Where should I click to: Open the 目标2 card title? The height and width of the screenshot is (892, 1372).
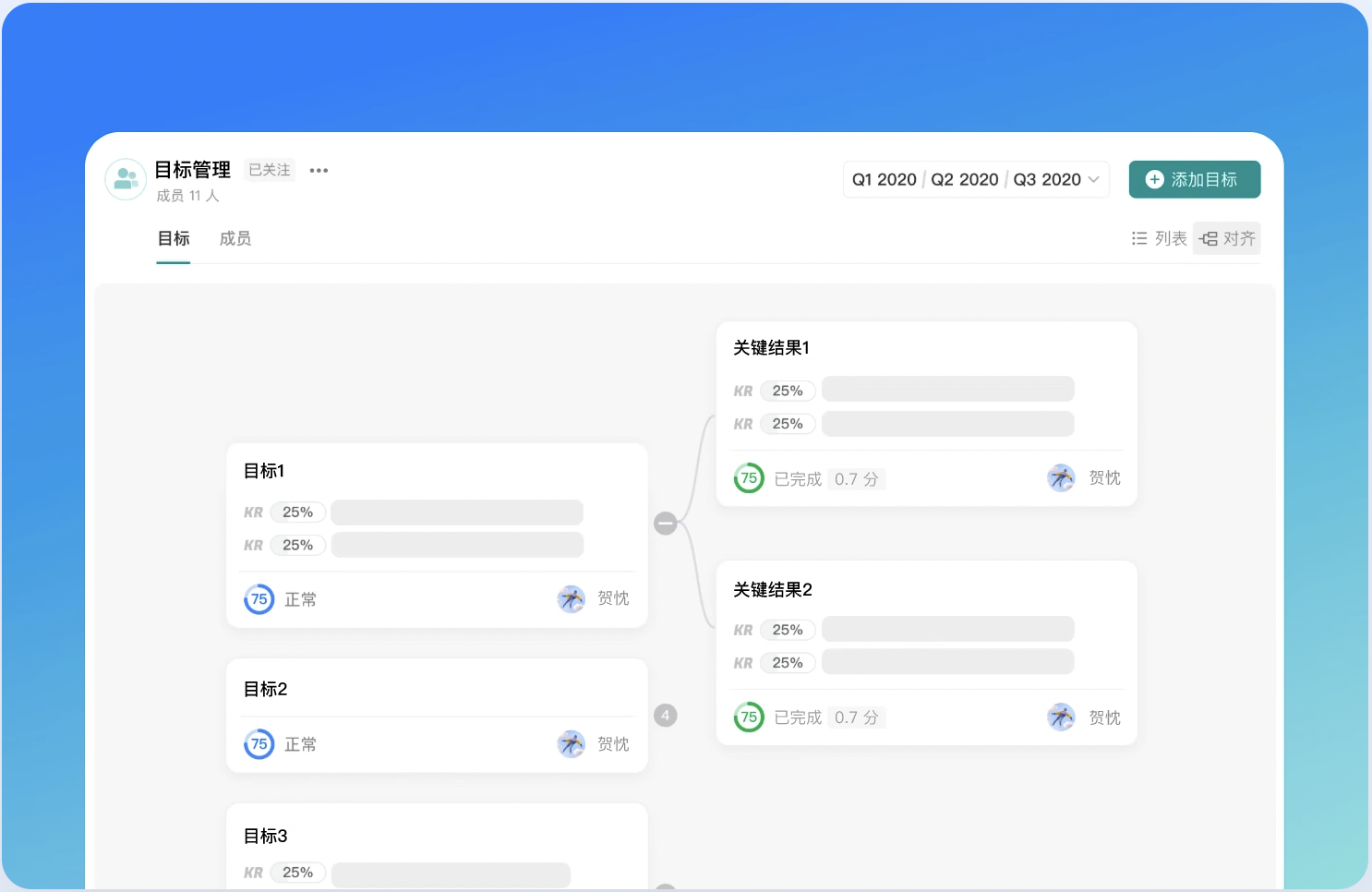click(266, 689)
